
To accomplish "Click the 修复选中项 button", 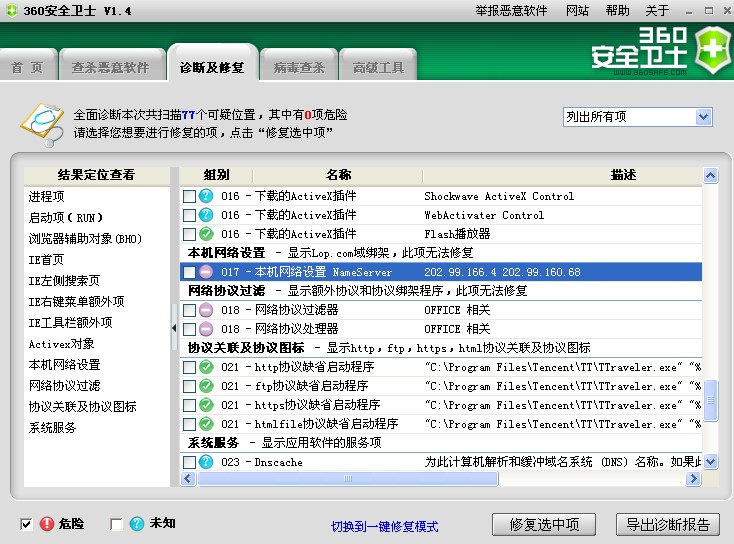I will (x=544, y=524).
